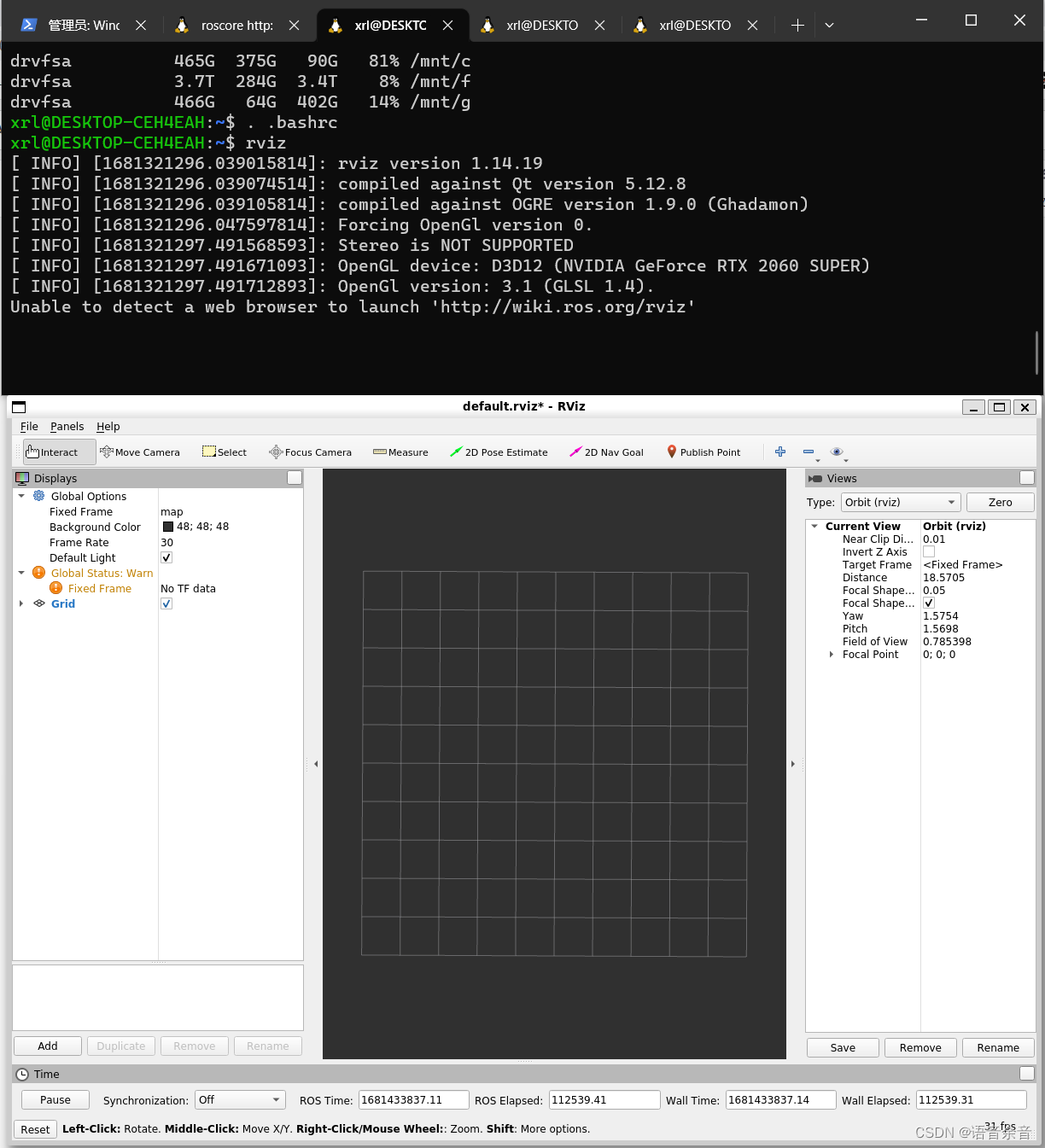Open the Panels menu
This screenshot has width=1045, height=1148.
67,426
